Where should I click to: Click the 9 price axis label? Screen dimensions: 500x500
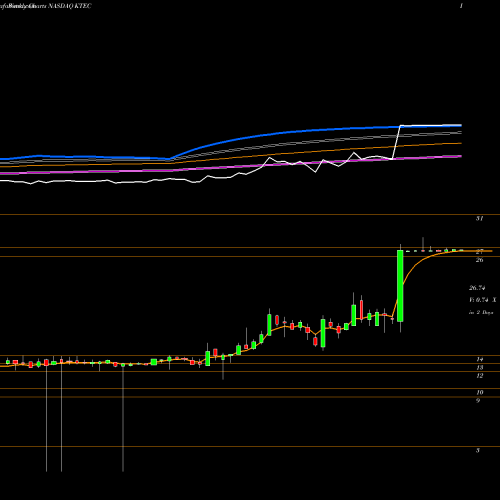[x=478, y=401]
